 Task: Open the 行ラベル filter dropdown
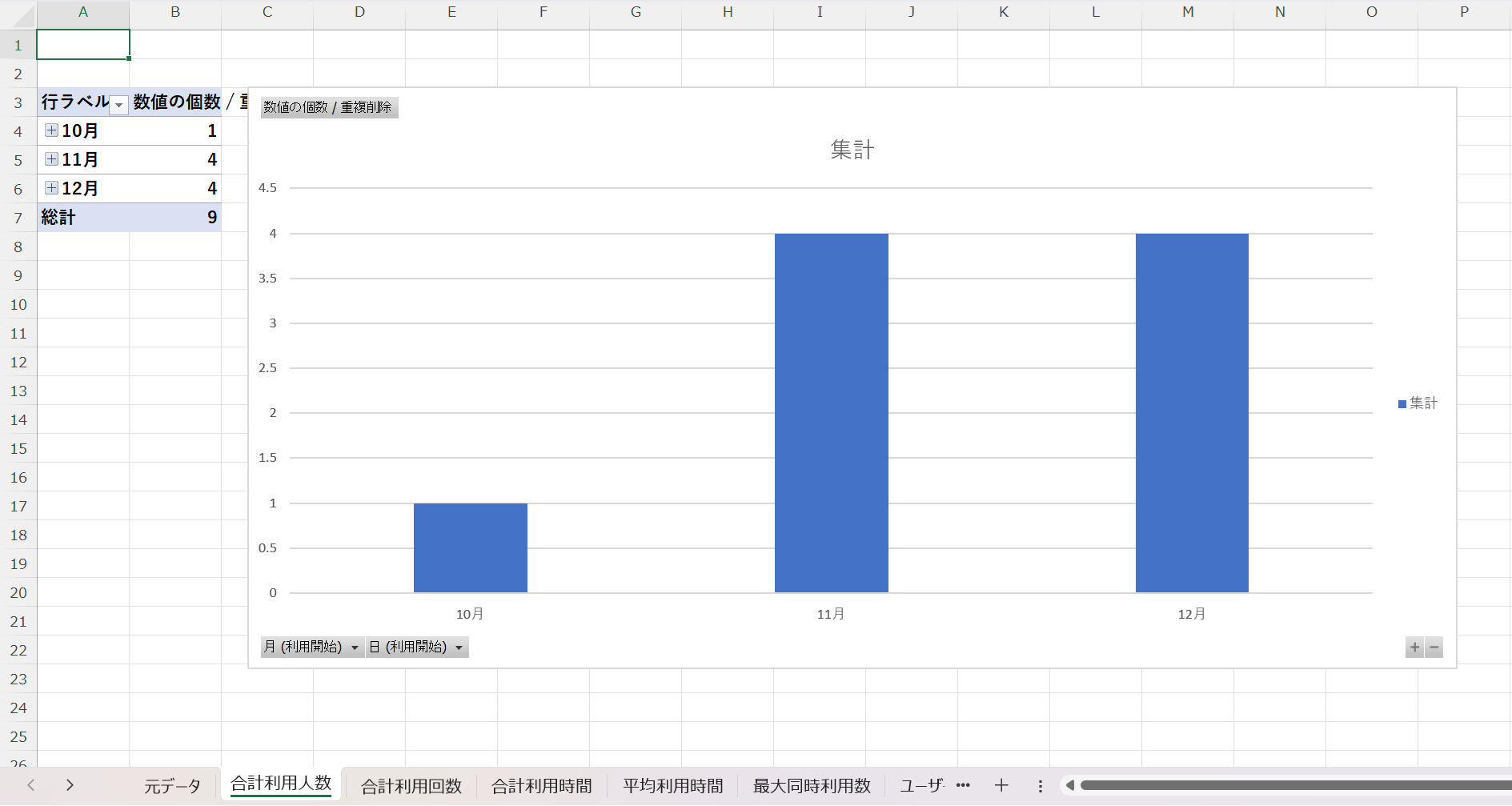[118, 105]
